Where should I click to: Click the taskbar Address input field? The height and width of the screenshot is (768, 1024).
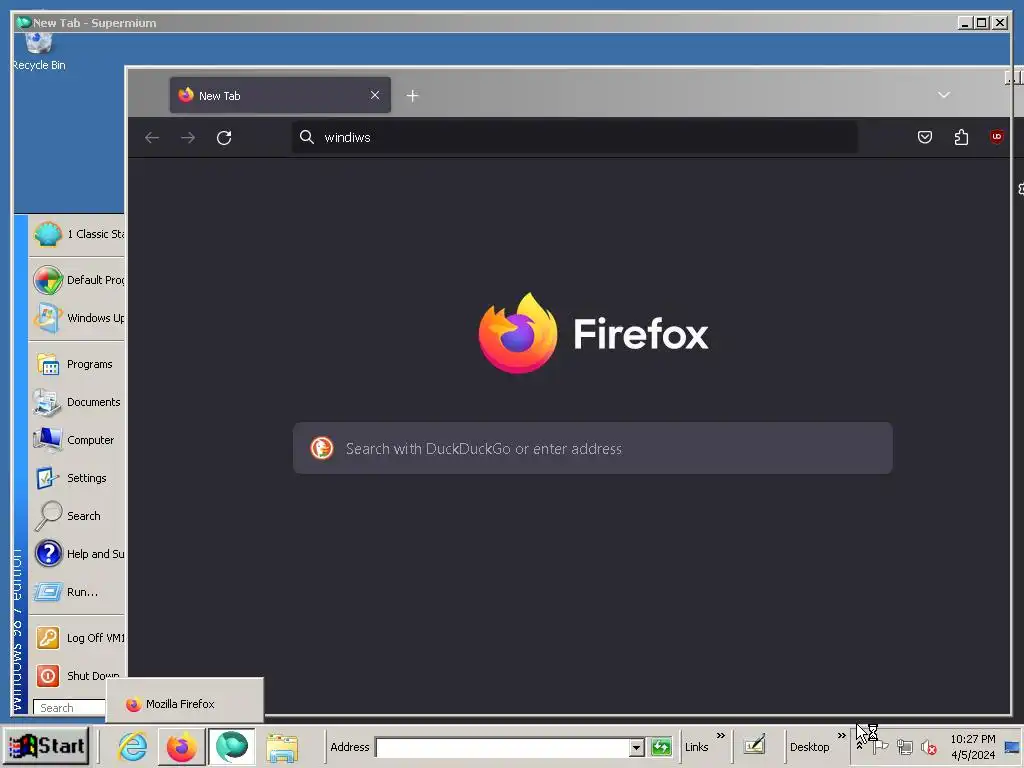[x=502, y=747]
